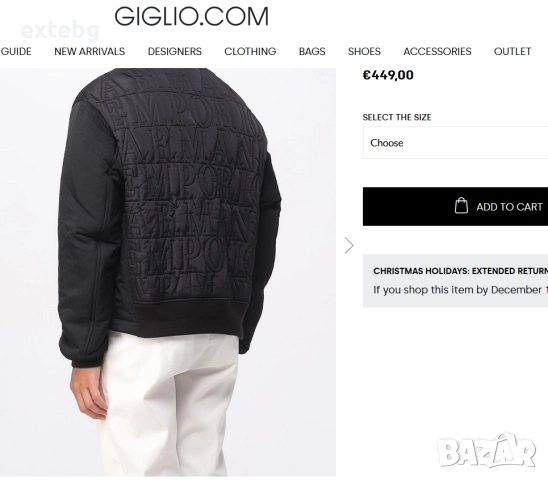Click the extebg watermark text
The image size is (548, 480).
[60, 31]
